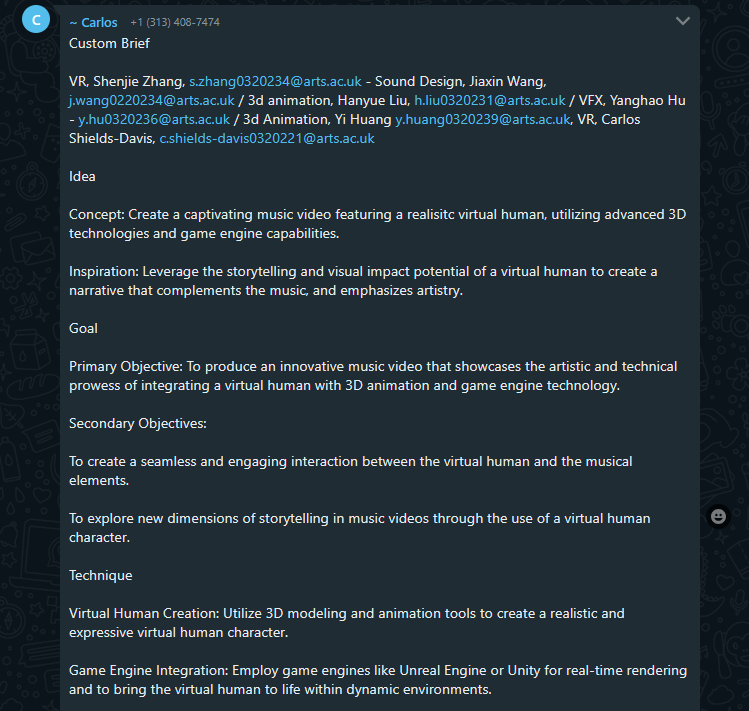
Task: Open the message options chevron menu
Action: (x=683, y=21)
